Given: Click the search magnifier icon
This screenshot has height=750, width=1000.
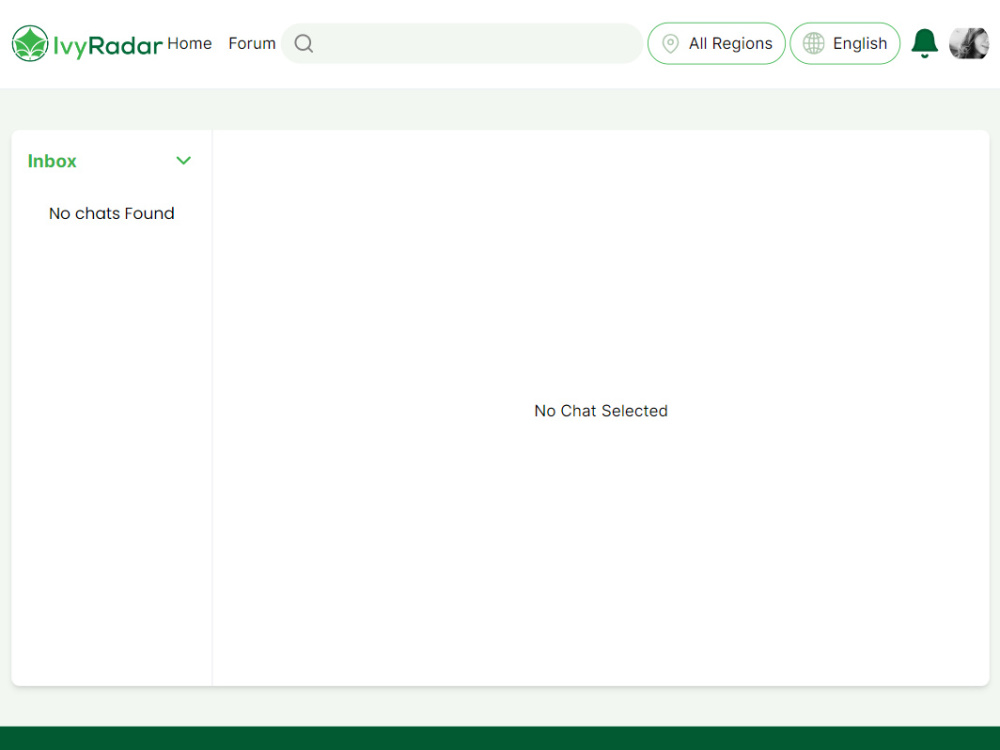Looking at the screenshot, I should click(x=304, y=43).
